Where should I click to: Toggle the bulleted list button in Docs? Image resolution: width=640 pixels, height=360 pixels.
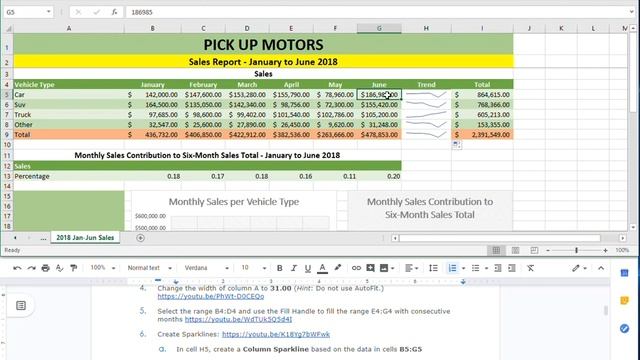(x=476, y=268)
